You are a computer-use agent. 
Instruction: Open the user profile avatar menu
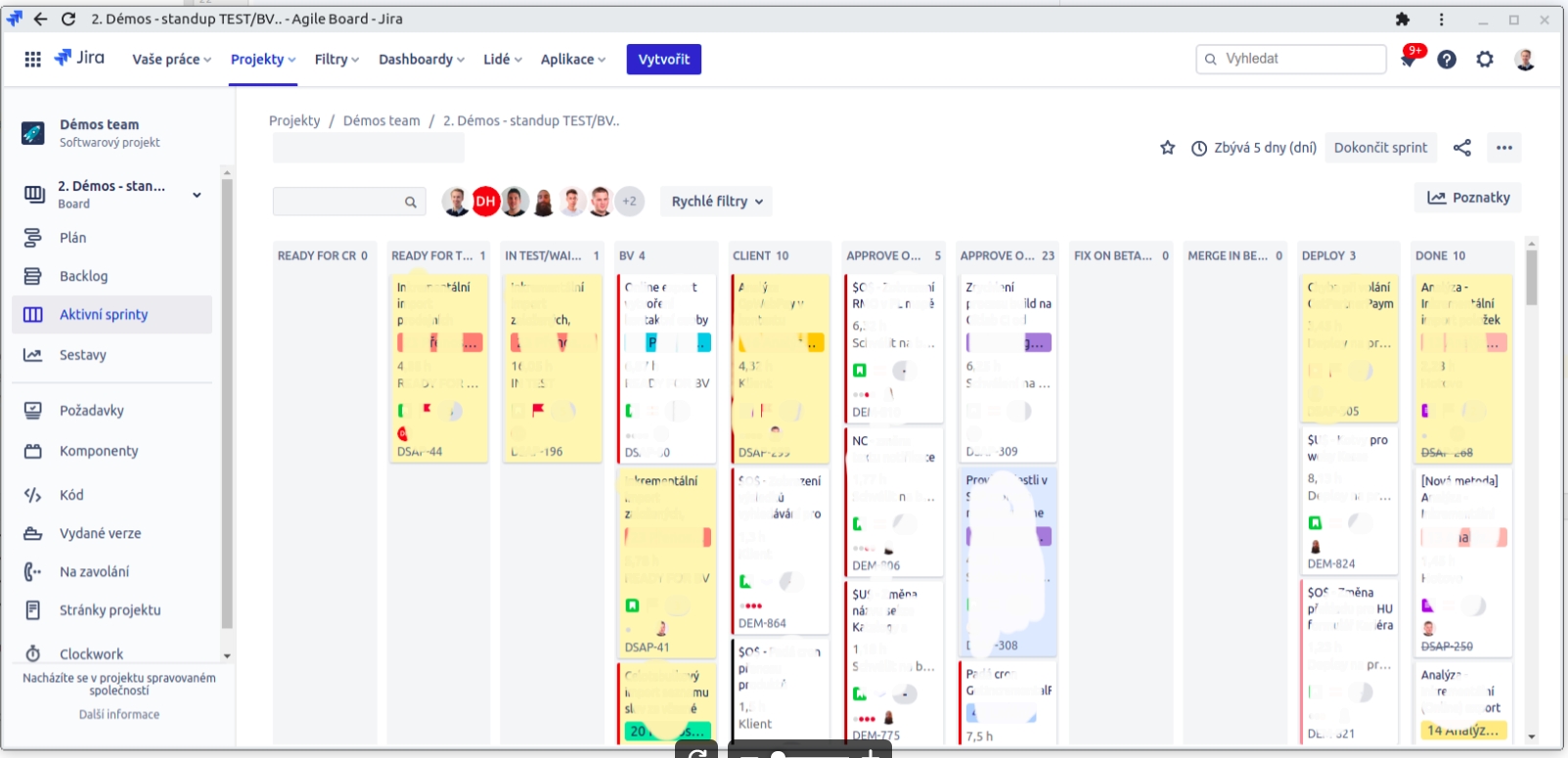pyautogui.click(x=1524, y=60)
